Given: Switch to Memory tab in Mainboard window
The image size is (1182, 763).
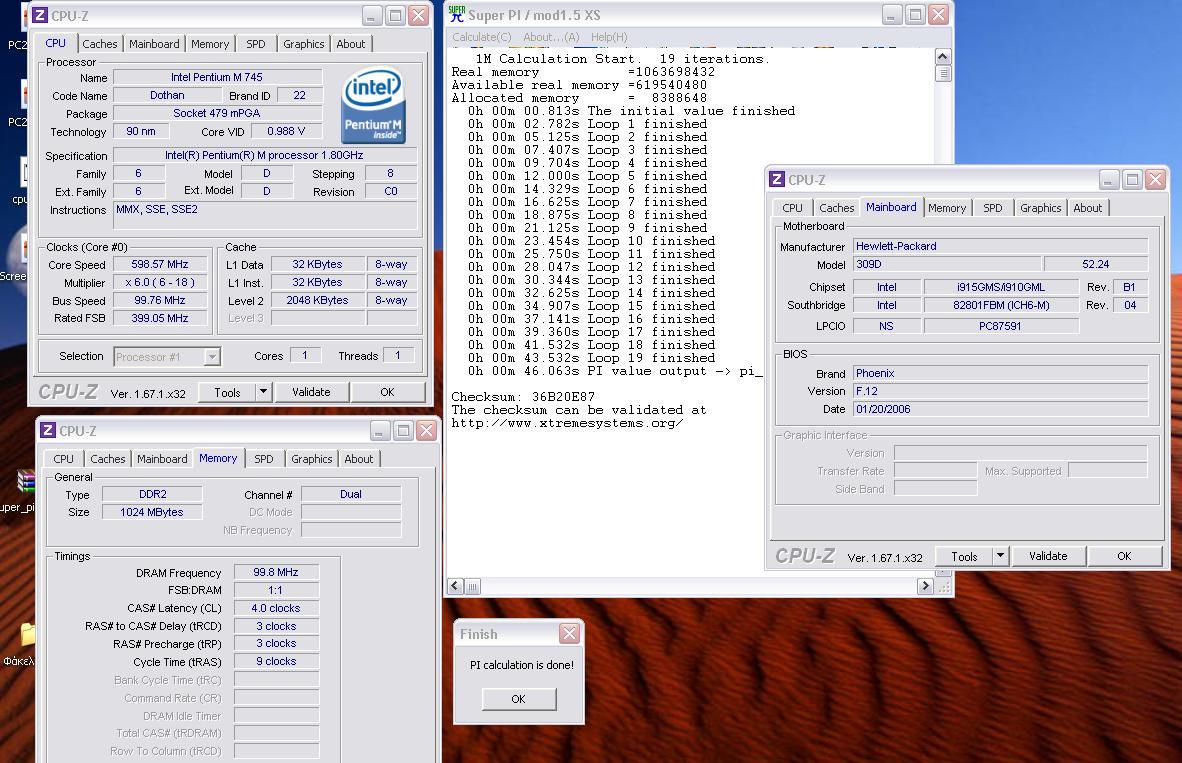Looking at the screenshot, I should (947, 208).
